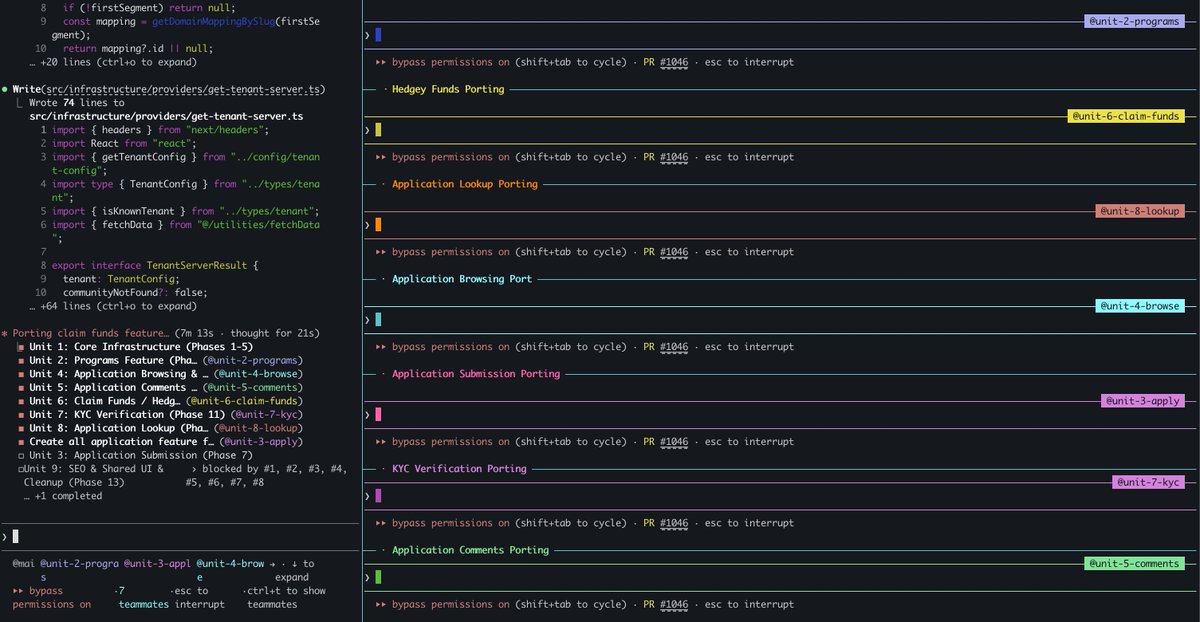Click bypass arrows icon in left pane footer

(19, 591)
